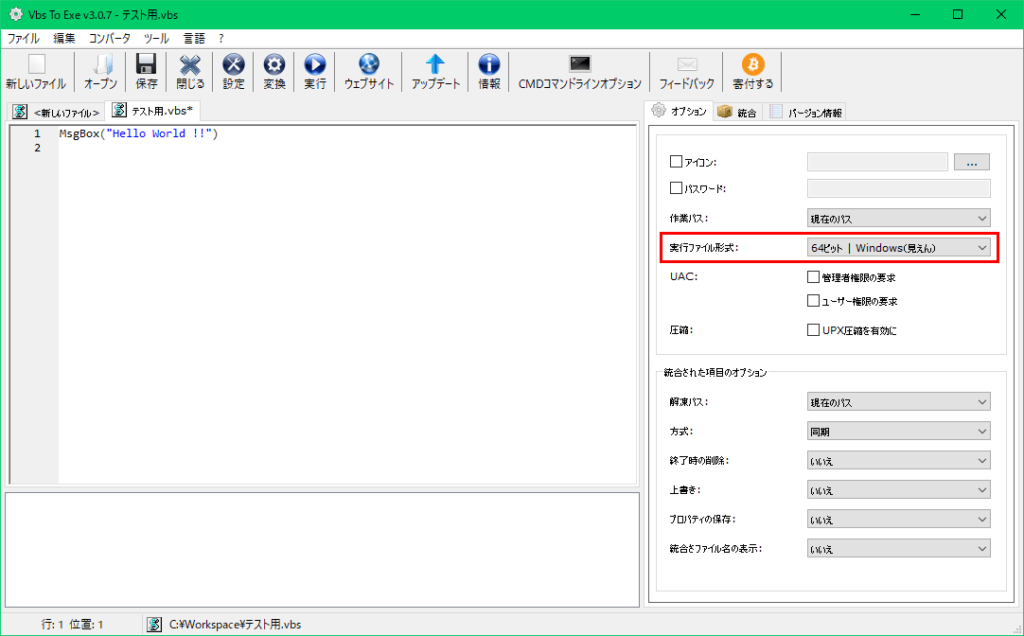Screen dimensions: 1024x636
Task: Open the 統合ファイル名の表示 dropdown
Action: (x=899, y=549)
